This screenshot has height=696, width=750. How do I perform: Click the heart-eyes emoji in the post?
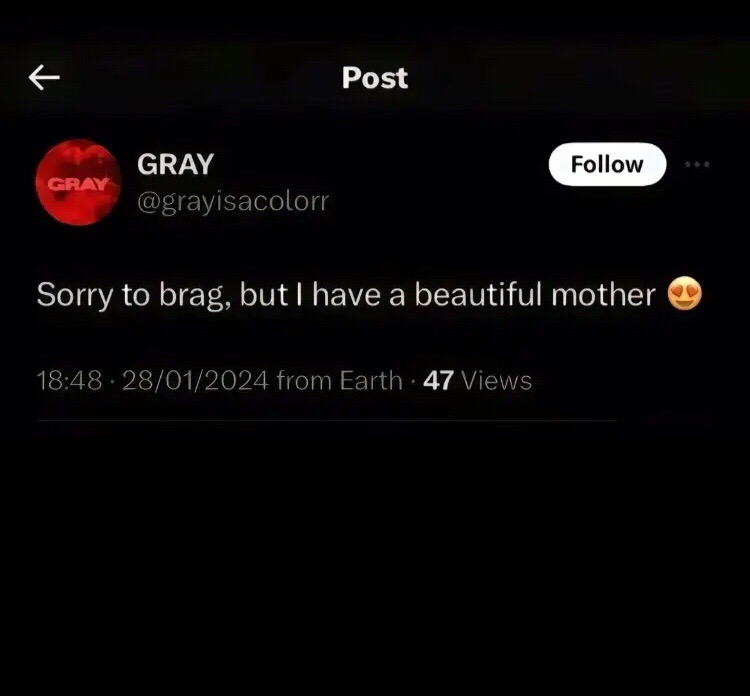[684, 294]
